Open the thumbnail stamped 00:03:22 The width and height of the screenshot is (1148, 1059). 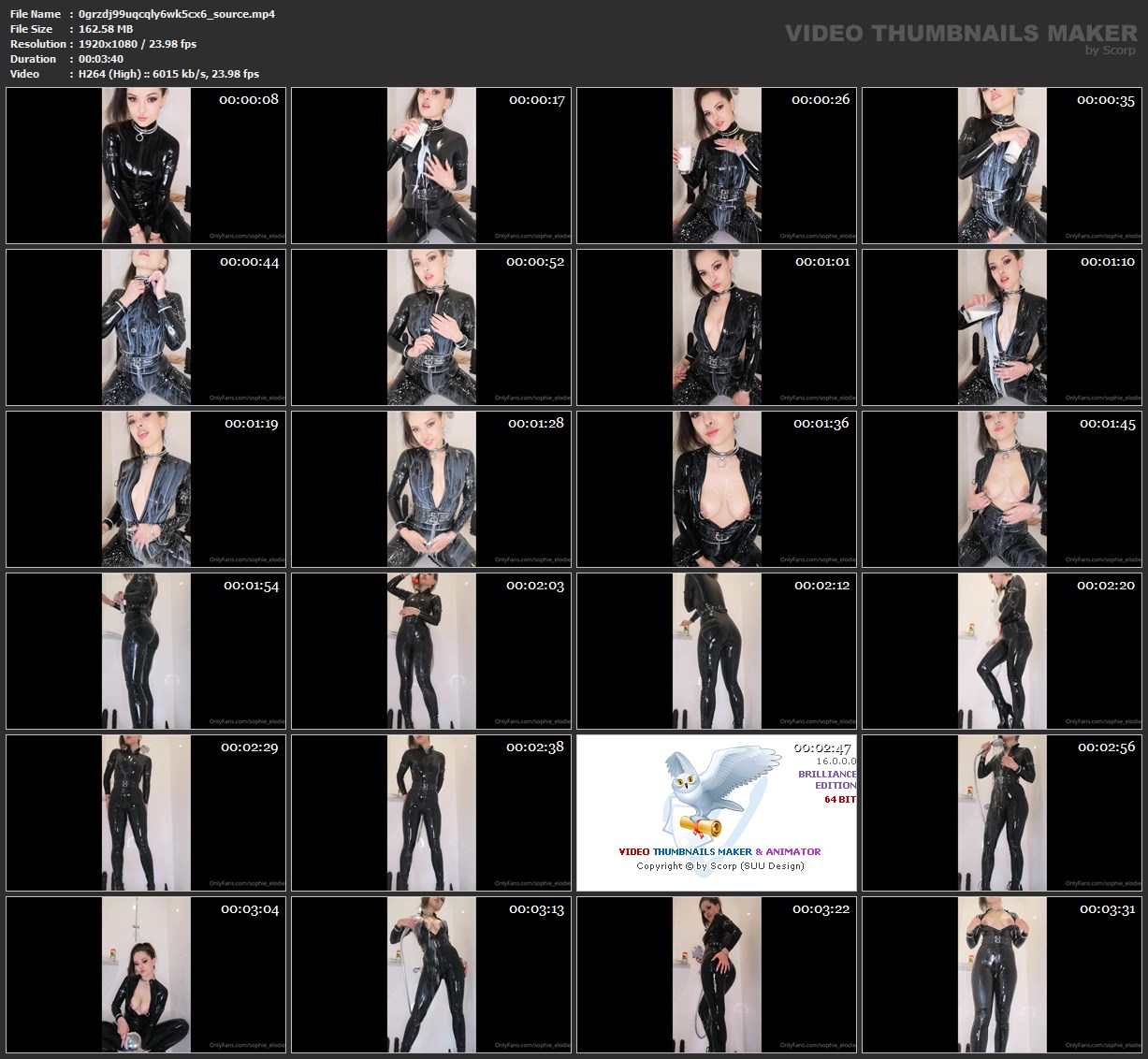point(717,975)
